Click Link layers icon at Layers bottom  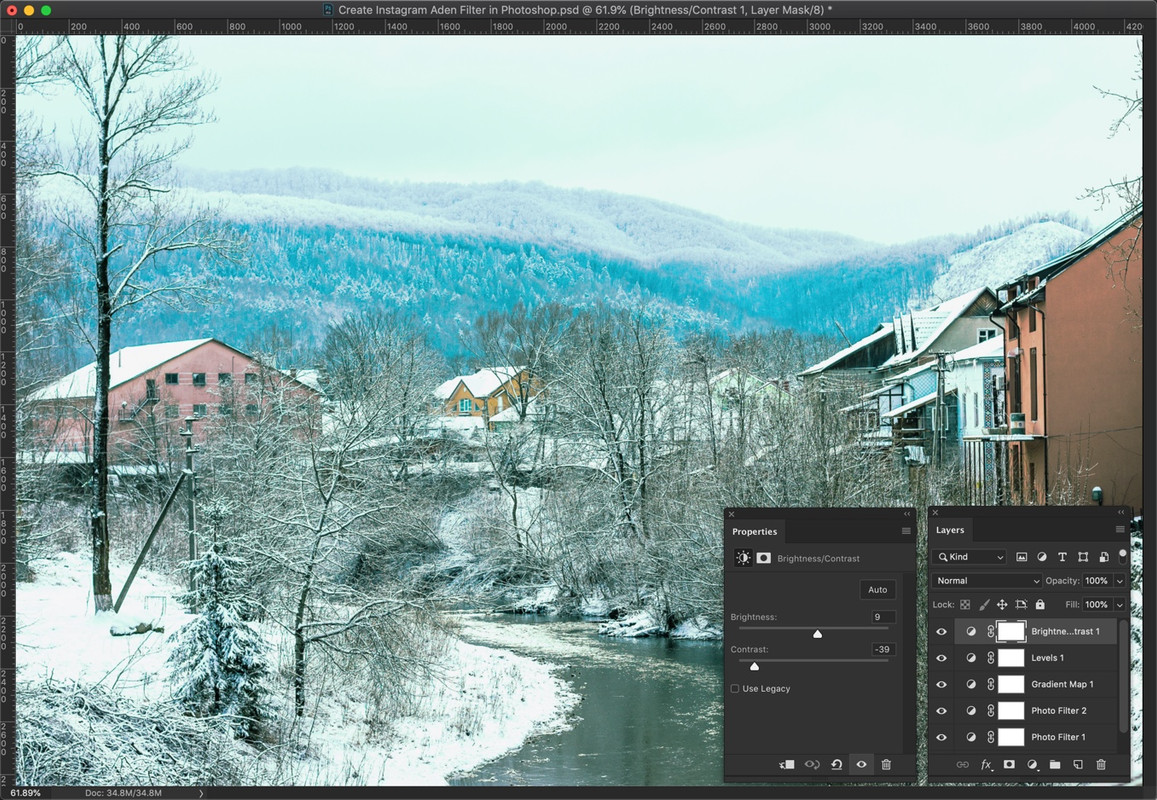tap(962, 765)
